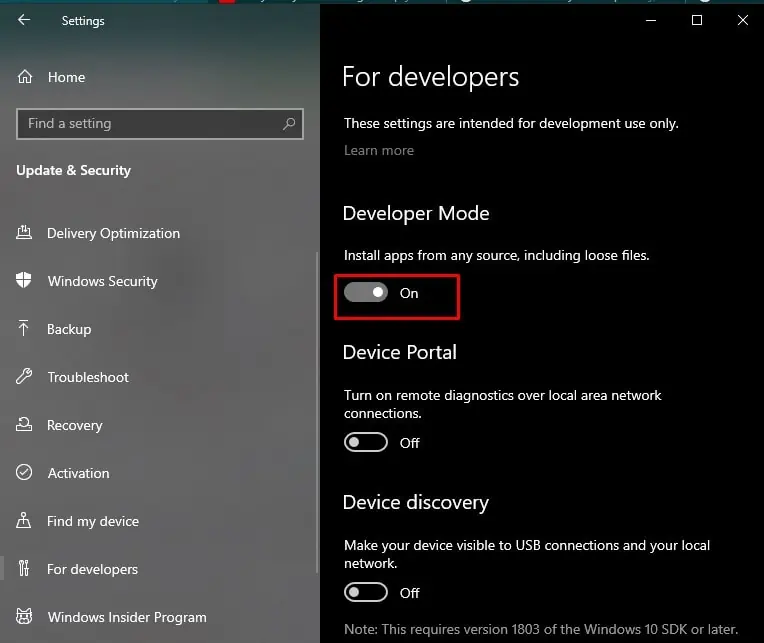Viewport: 764px width, 643px height.
Task: Open the Home settings page
Action: coord(66,77)
